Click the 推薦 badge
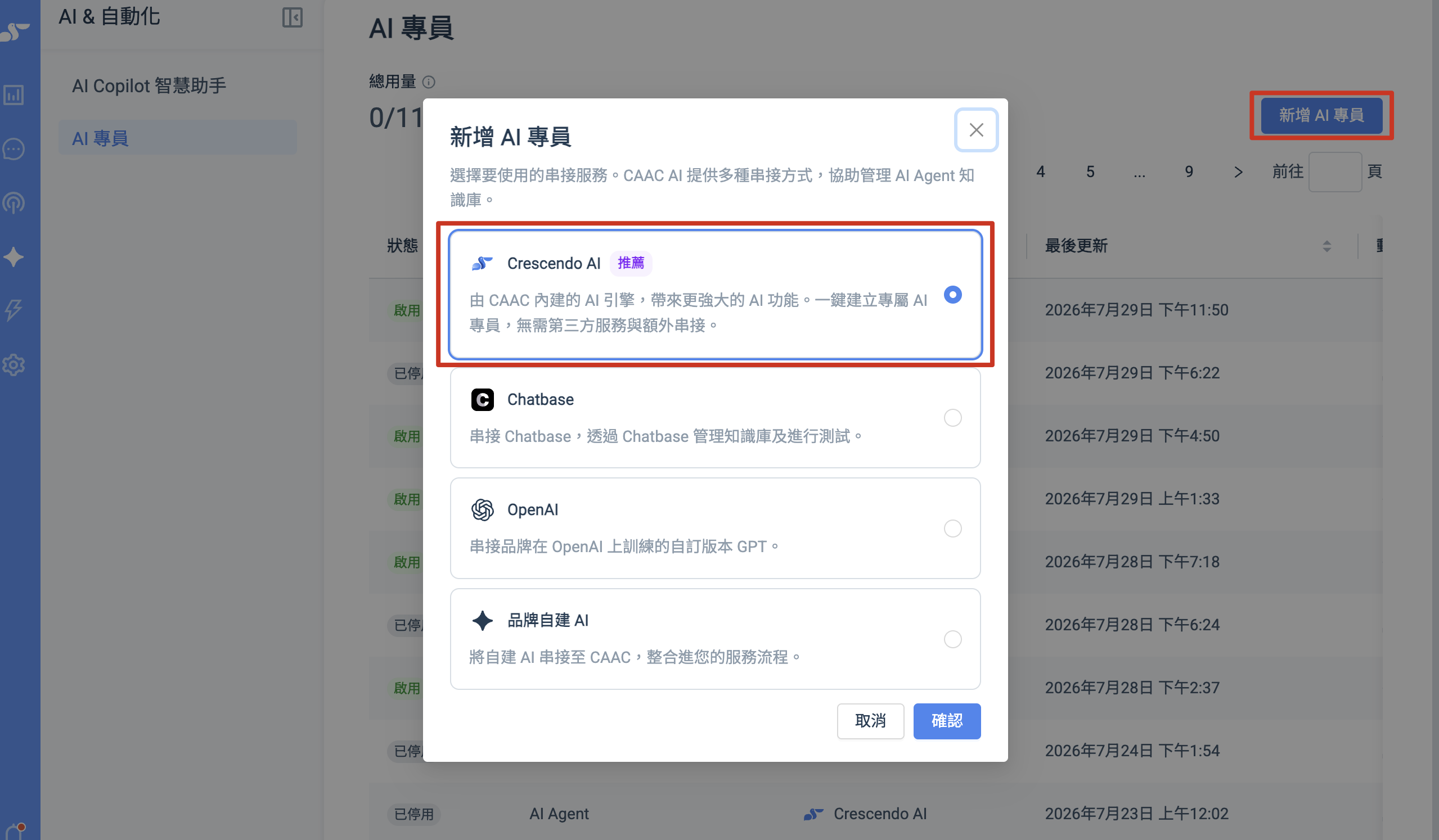1439x840 pixels. (631, 263)
